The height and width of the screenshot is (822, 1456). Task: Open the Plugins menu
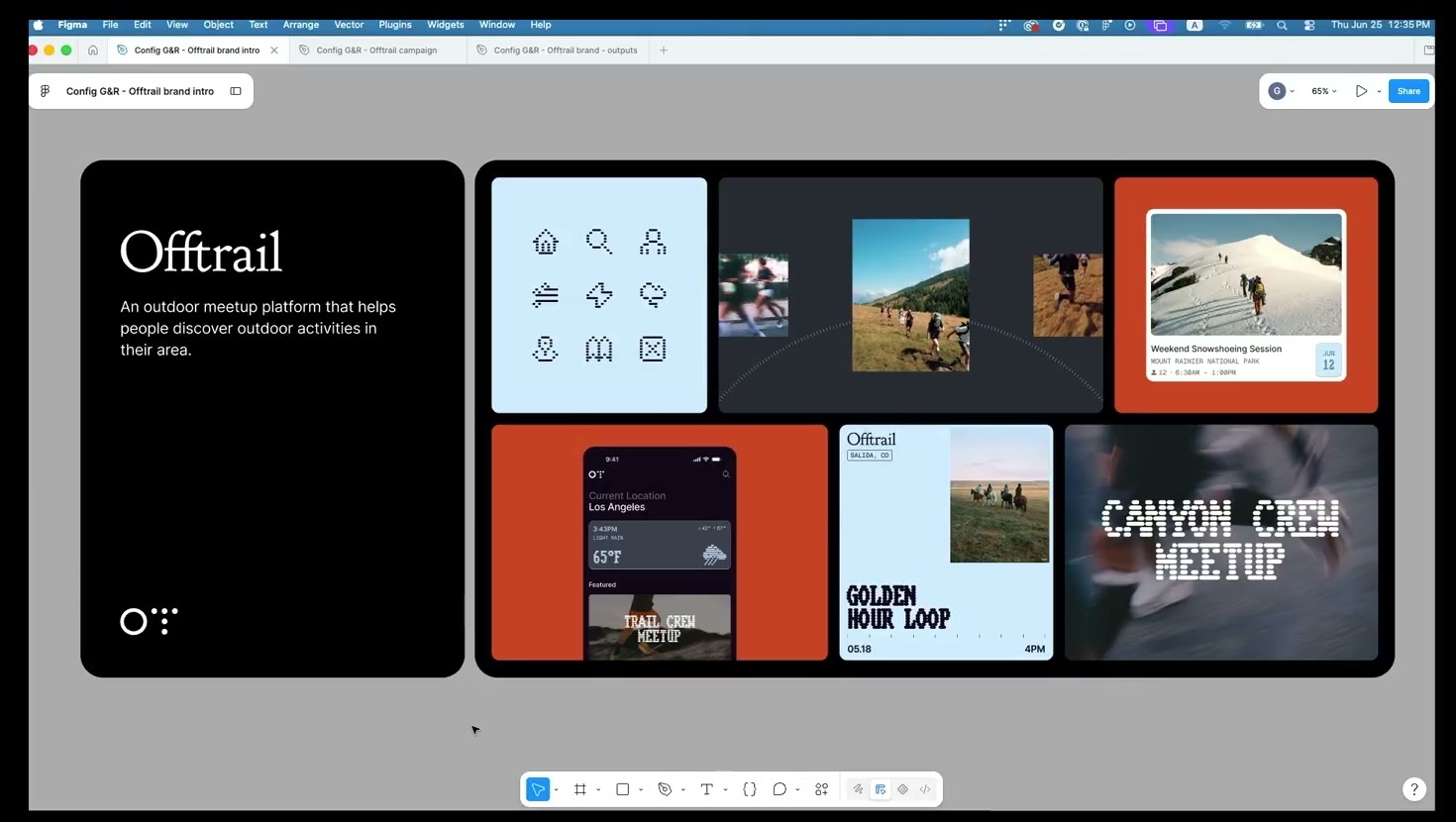(395, 25)
